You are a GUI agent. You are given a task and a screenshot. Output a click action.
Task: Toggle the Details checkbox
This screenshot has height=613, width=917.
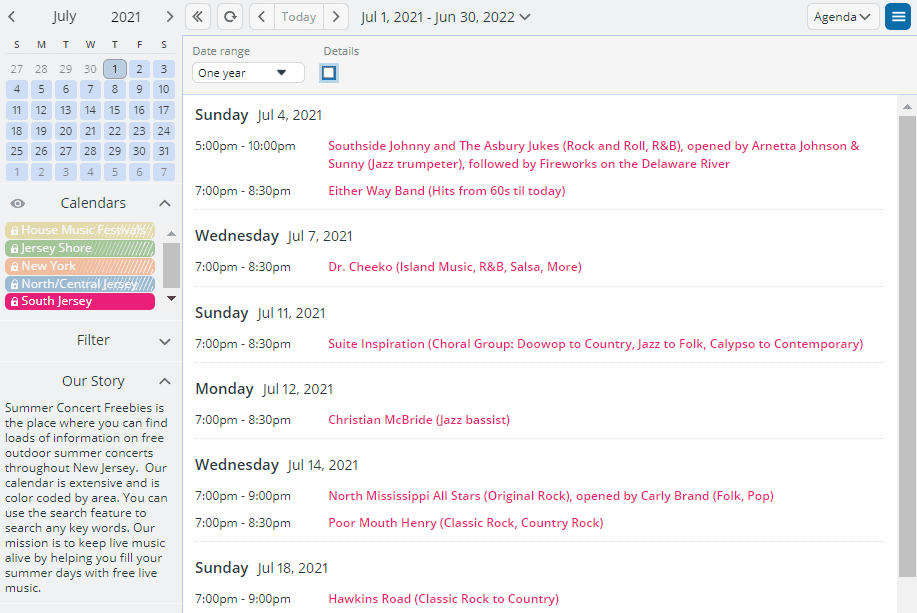(x=329, y=73)
